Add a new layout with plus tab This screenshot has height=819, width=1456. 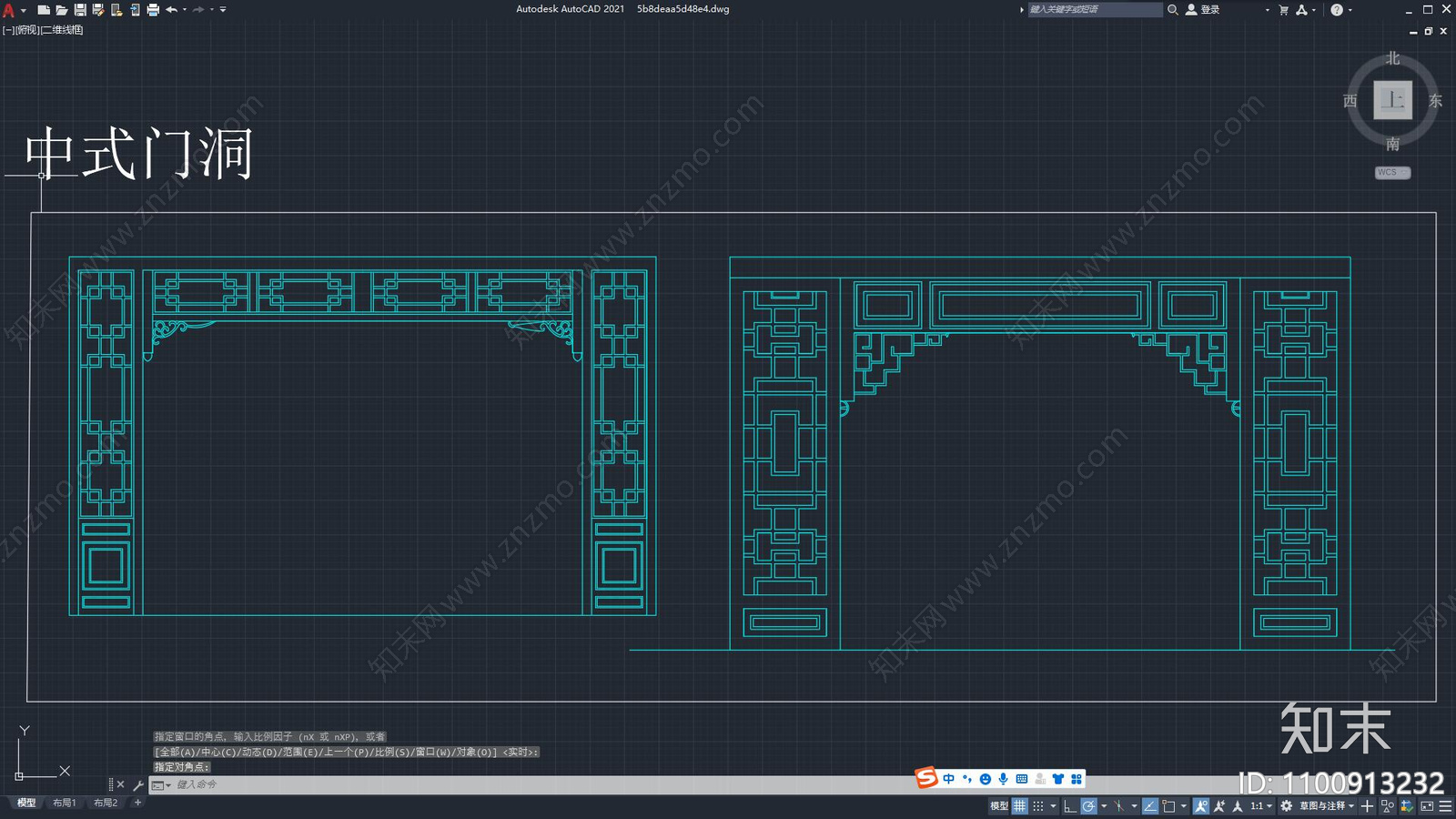point(137,803)
